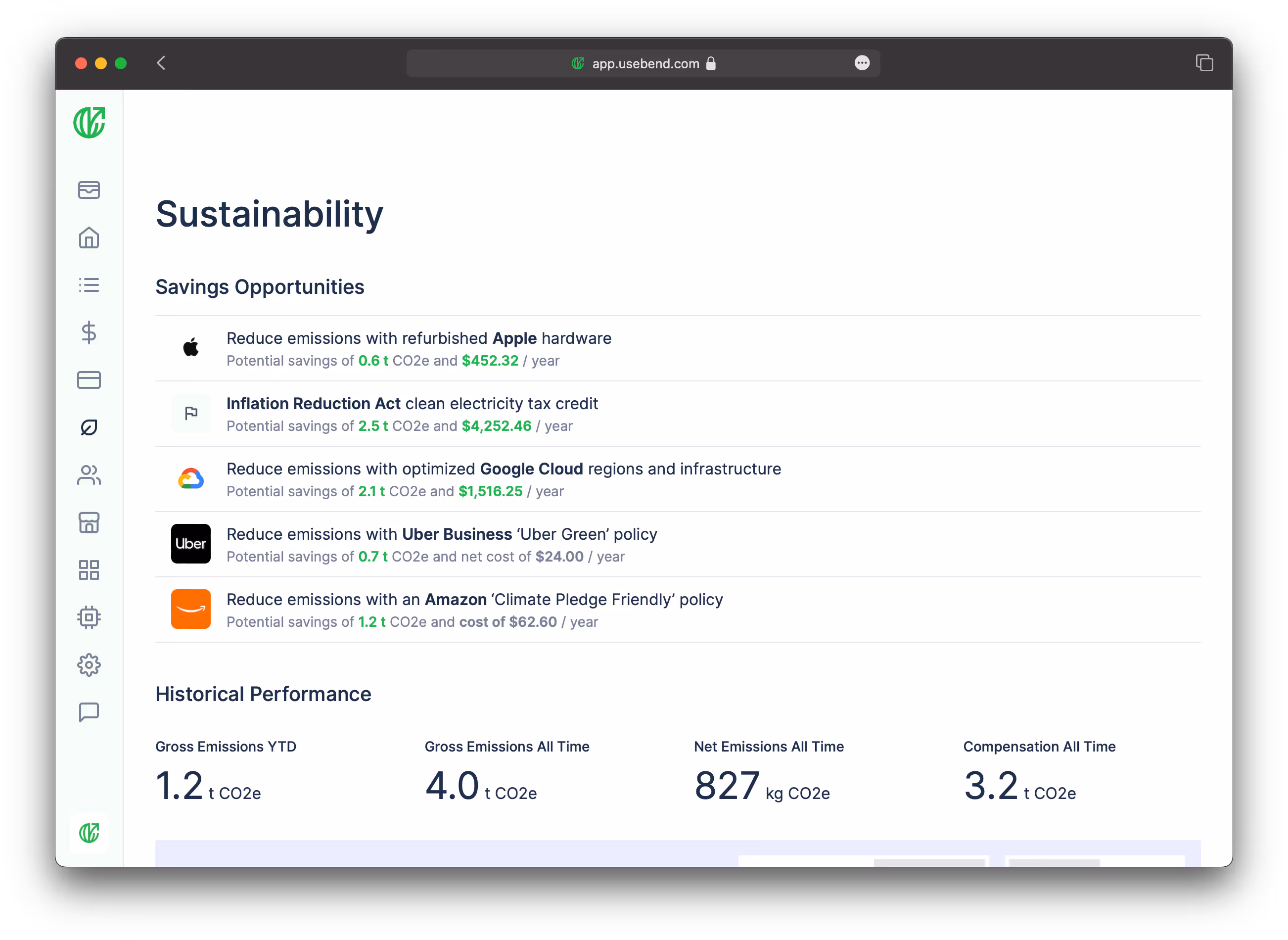Viewport: 1288px width, 940px height.
Task: Open the settings gear icon in sidebar
Action: pos(89,664)
